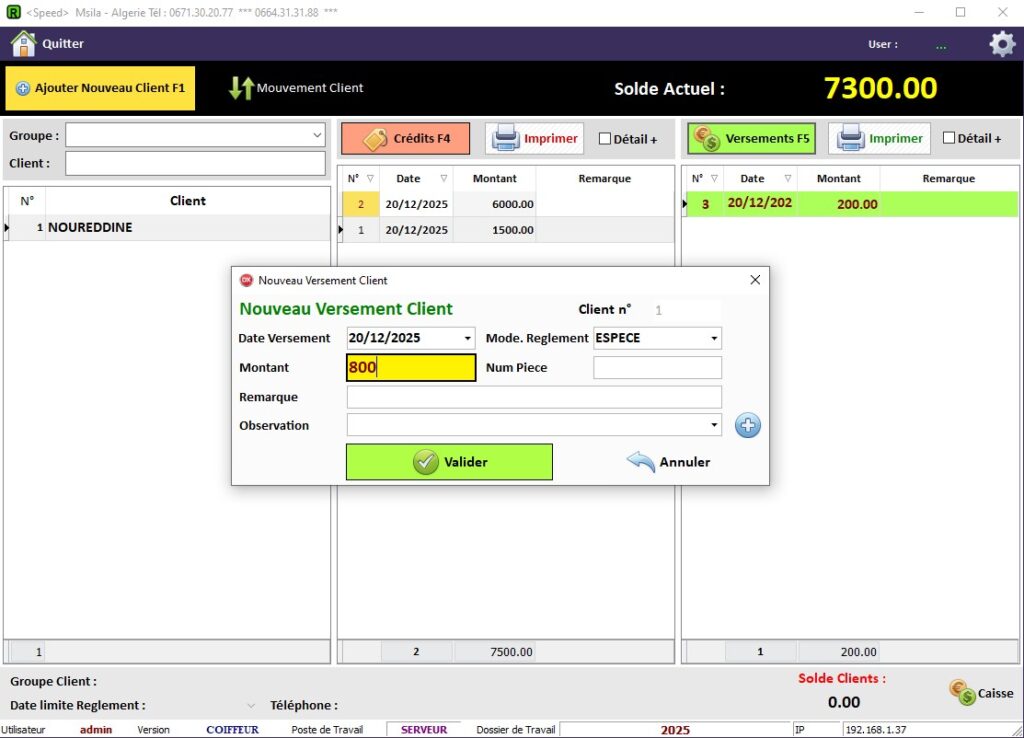Enable Détail + checkbox in credits panel
This screenshot has width=1024, height=738.
tap(604, 139)
